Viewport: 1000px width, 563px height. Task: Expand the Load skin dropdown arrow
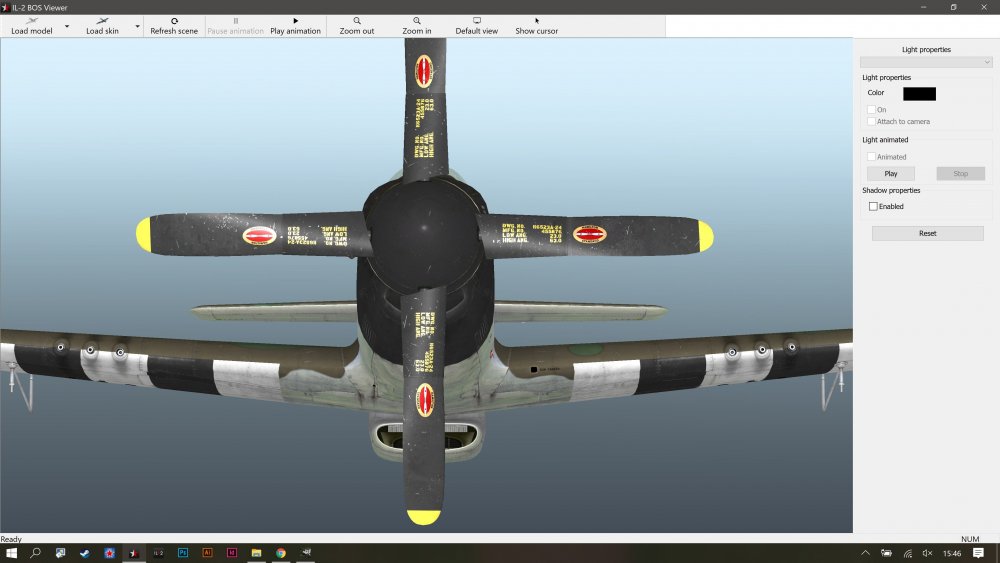pos(137,26)
